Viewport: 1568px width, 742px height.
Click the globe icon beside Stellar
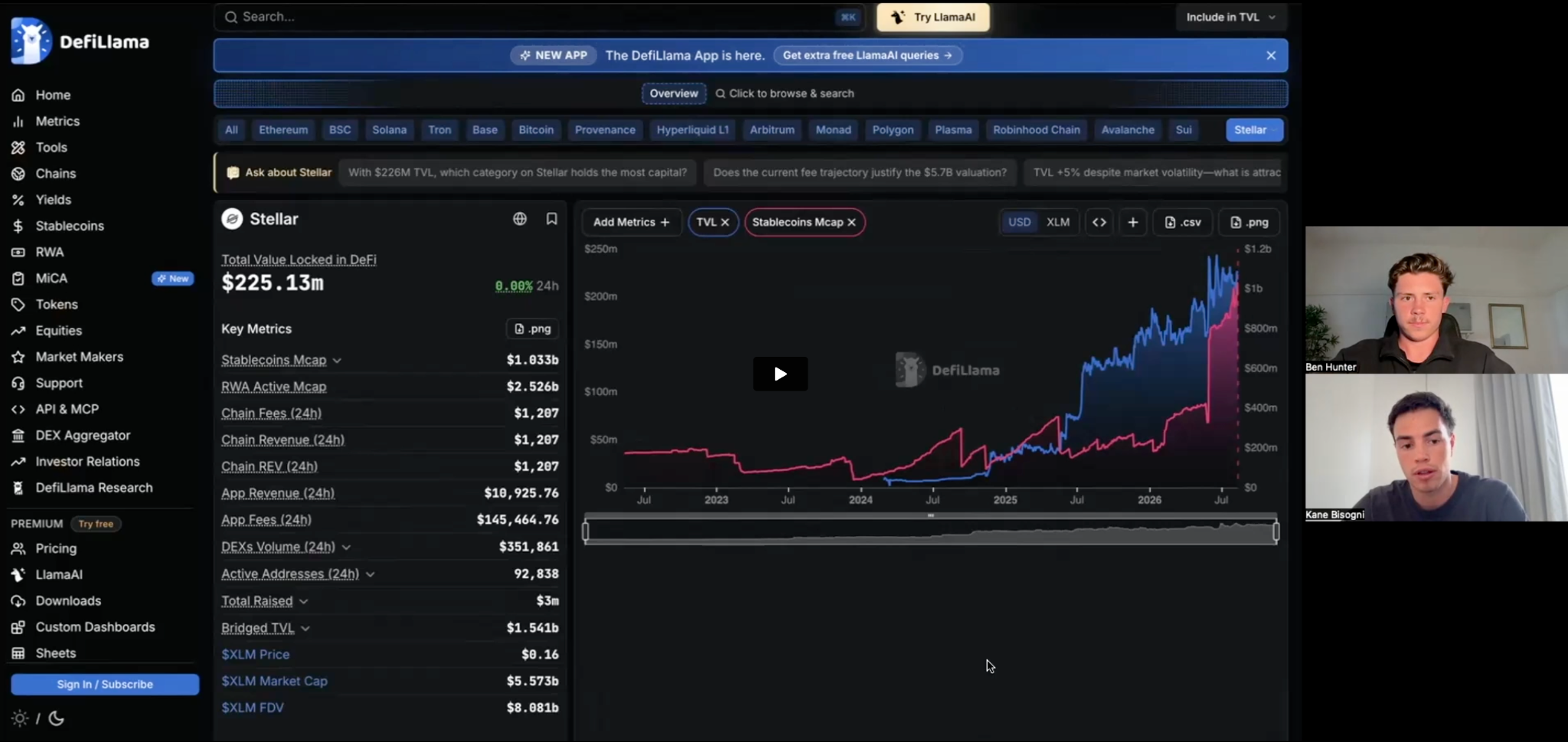pos(520,219)
